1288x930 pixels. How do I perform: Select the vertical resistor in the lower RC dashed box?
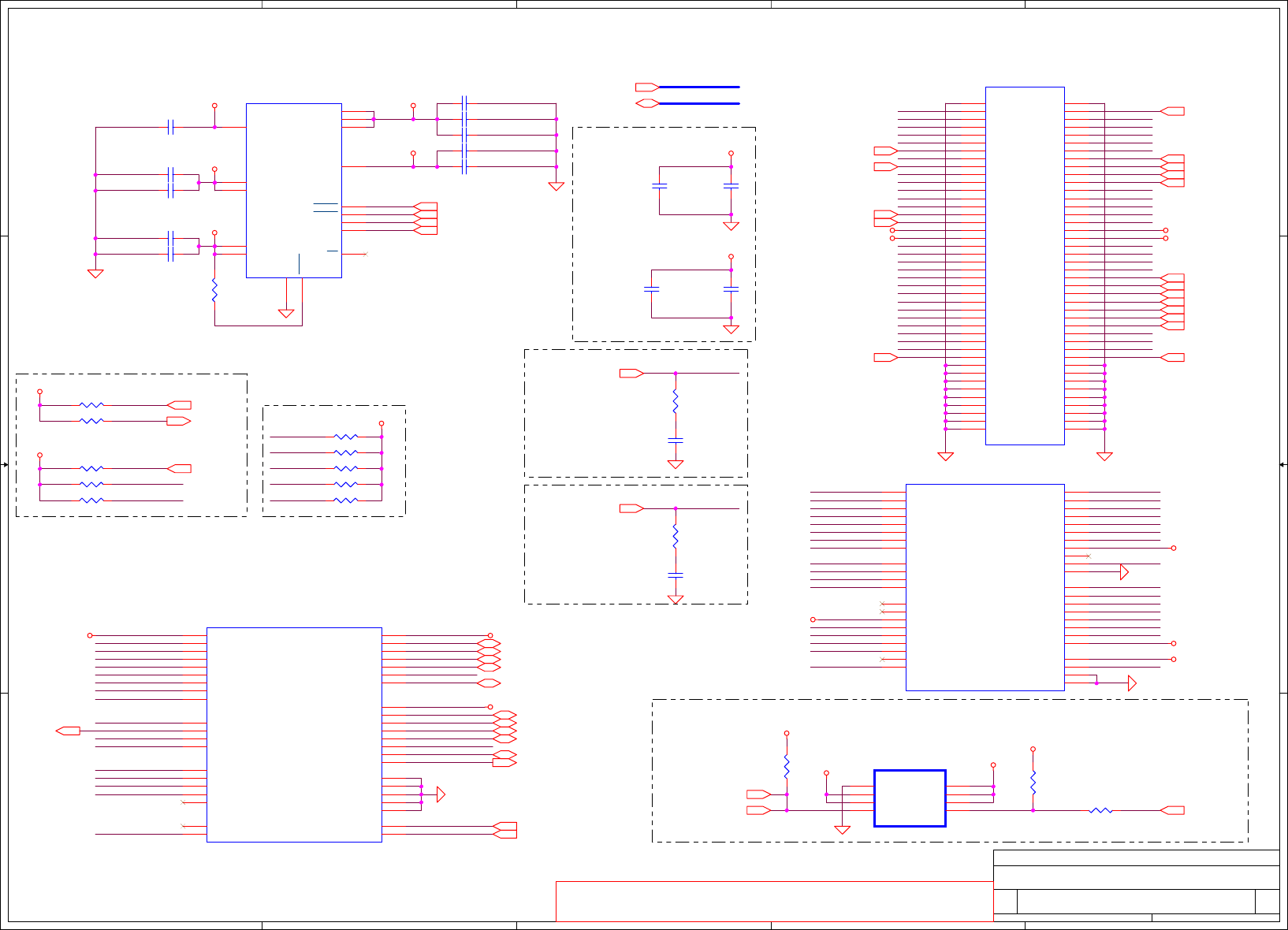[676, 536]
